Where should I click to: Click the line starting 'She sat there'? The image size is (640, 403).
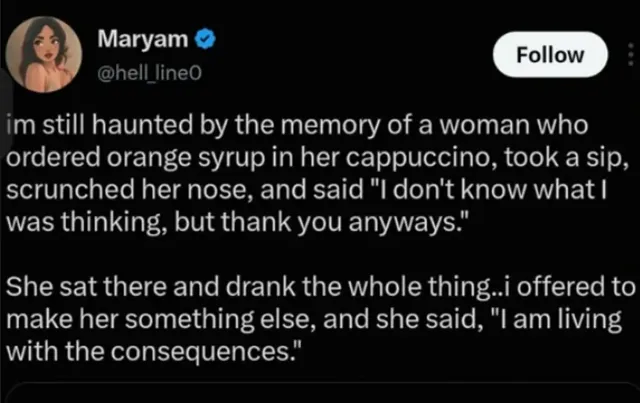[321, 287]
